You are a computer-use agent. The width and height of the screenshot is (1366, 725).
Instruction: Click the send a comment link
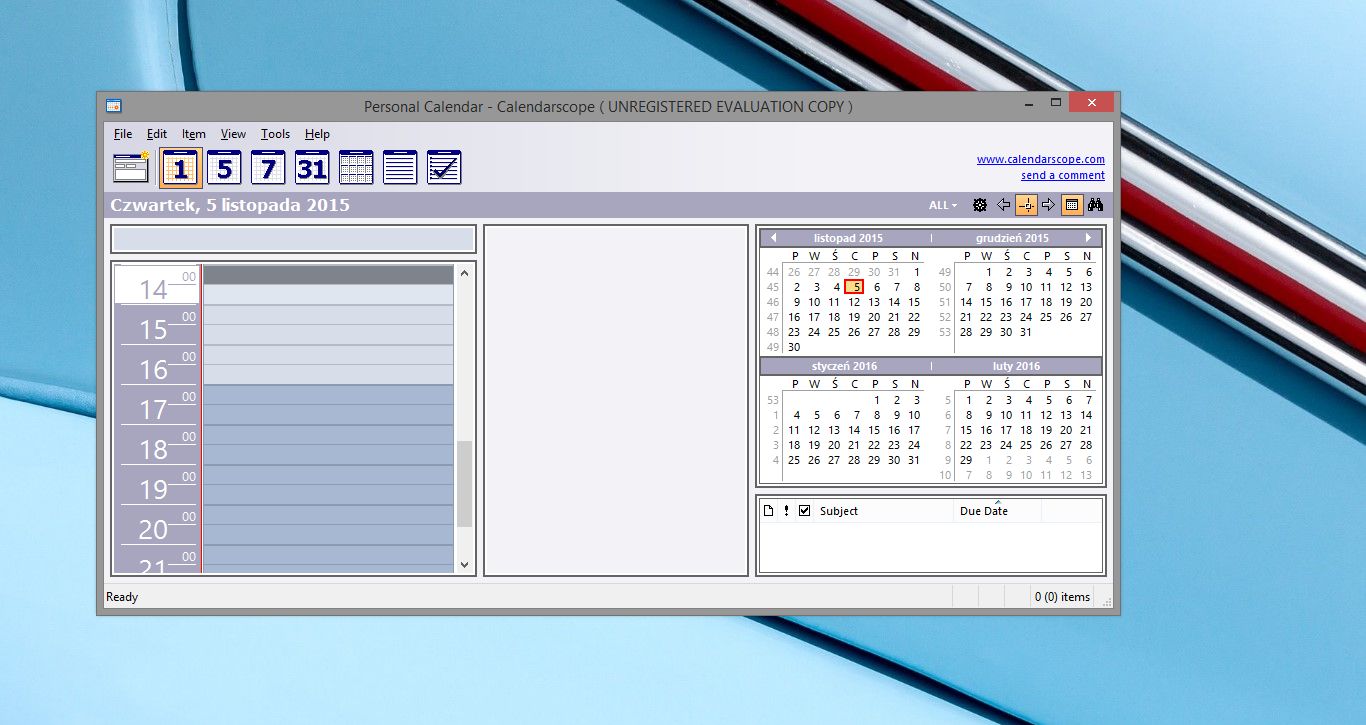click(1063, 175)
